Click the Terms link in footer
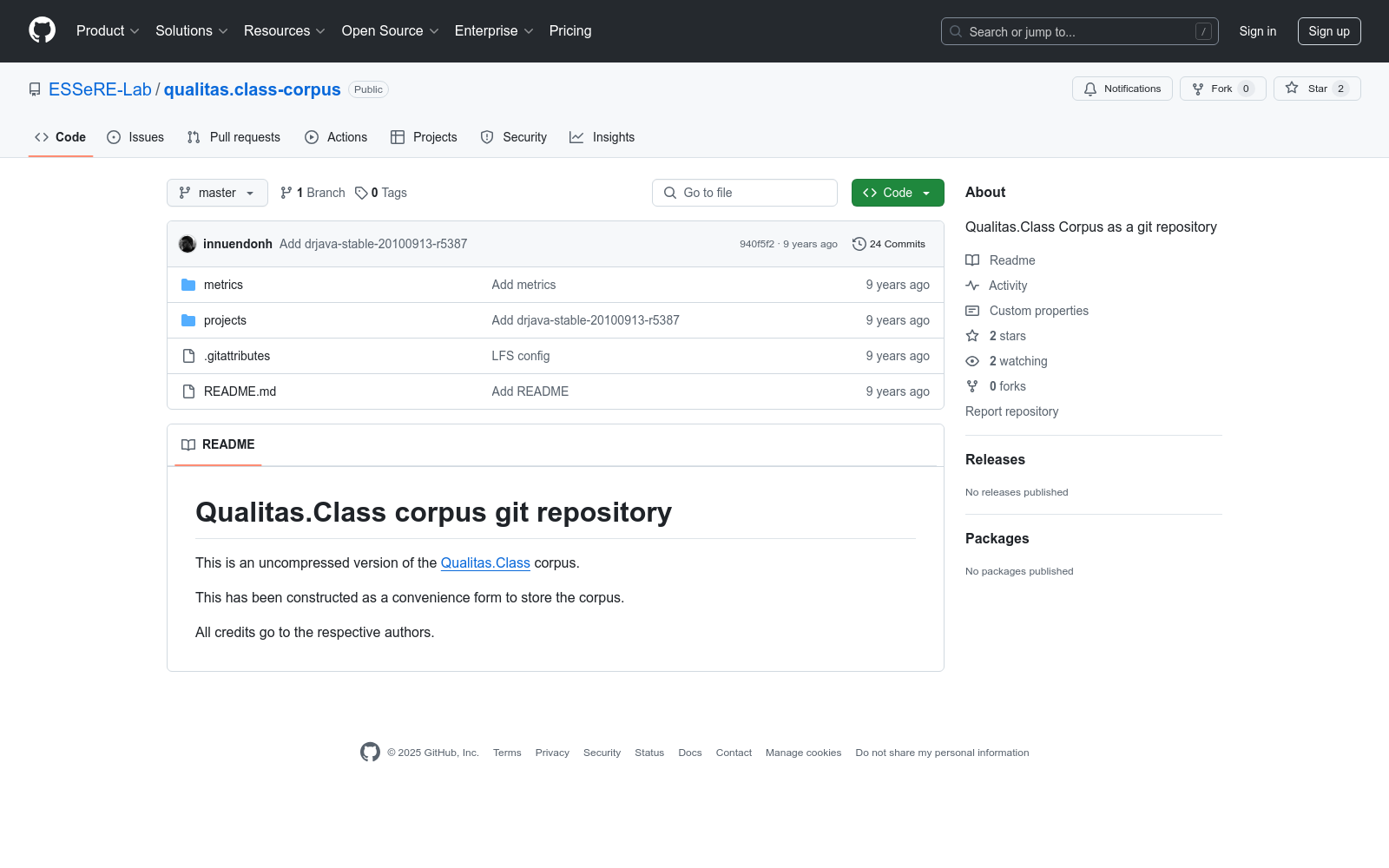 507,753
